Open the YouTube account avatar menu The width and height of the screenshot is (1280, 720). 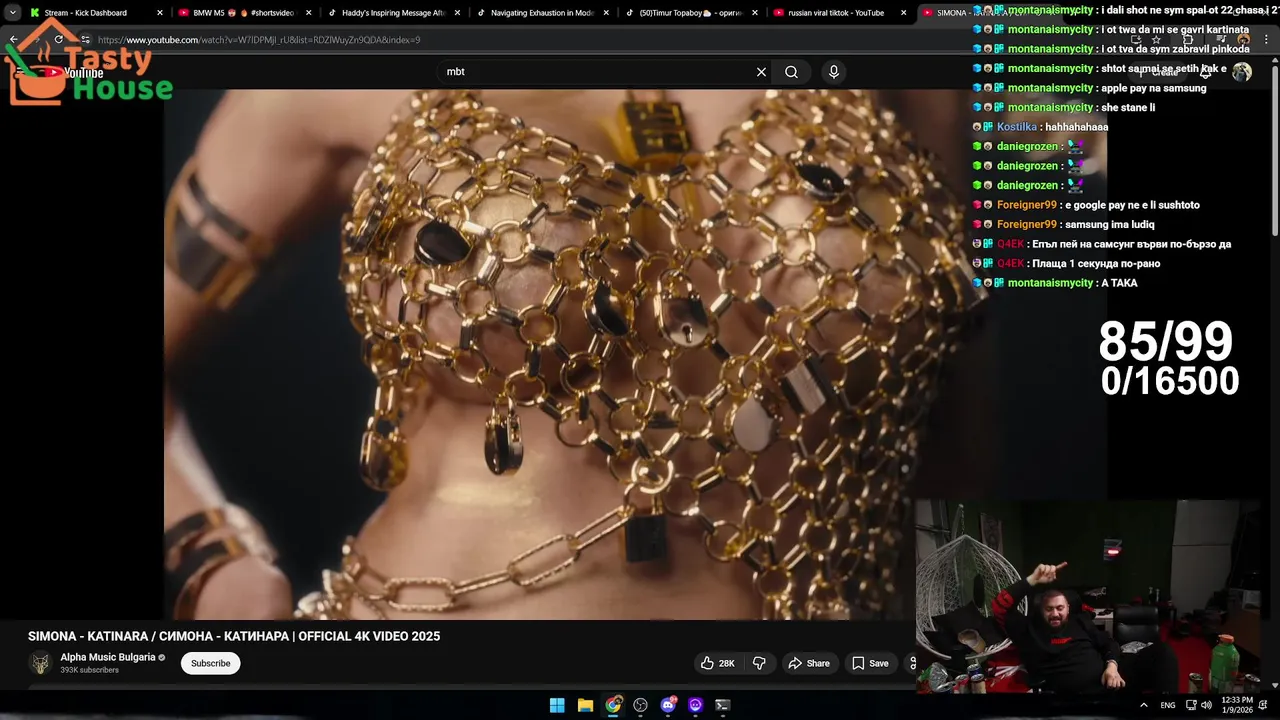pyautogui.click(x=1242, y=72)
